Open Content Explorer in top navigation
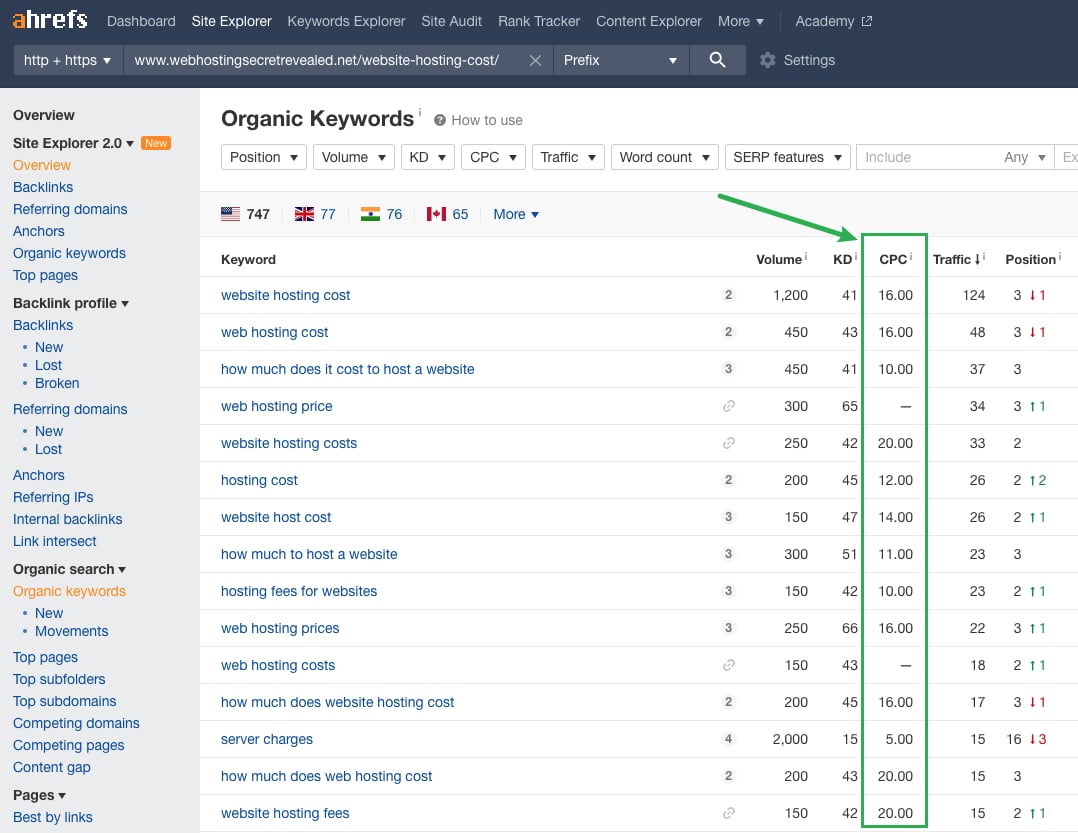Image resolution: width=1078 pixels, height=833 pixels. [x=648, y=21]
